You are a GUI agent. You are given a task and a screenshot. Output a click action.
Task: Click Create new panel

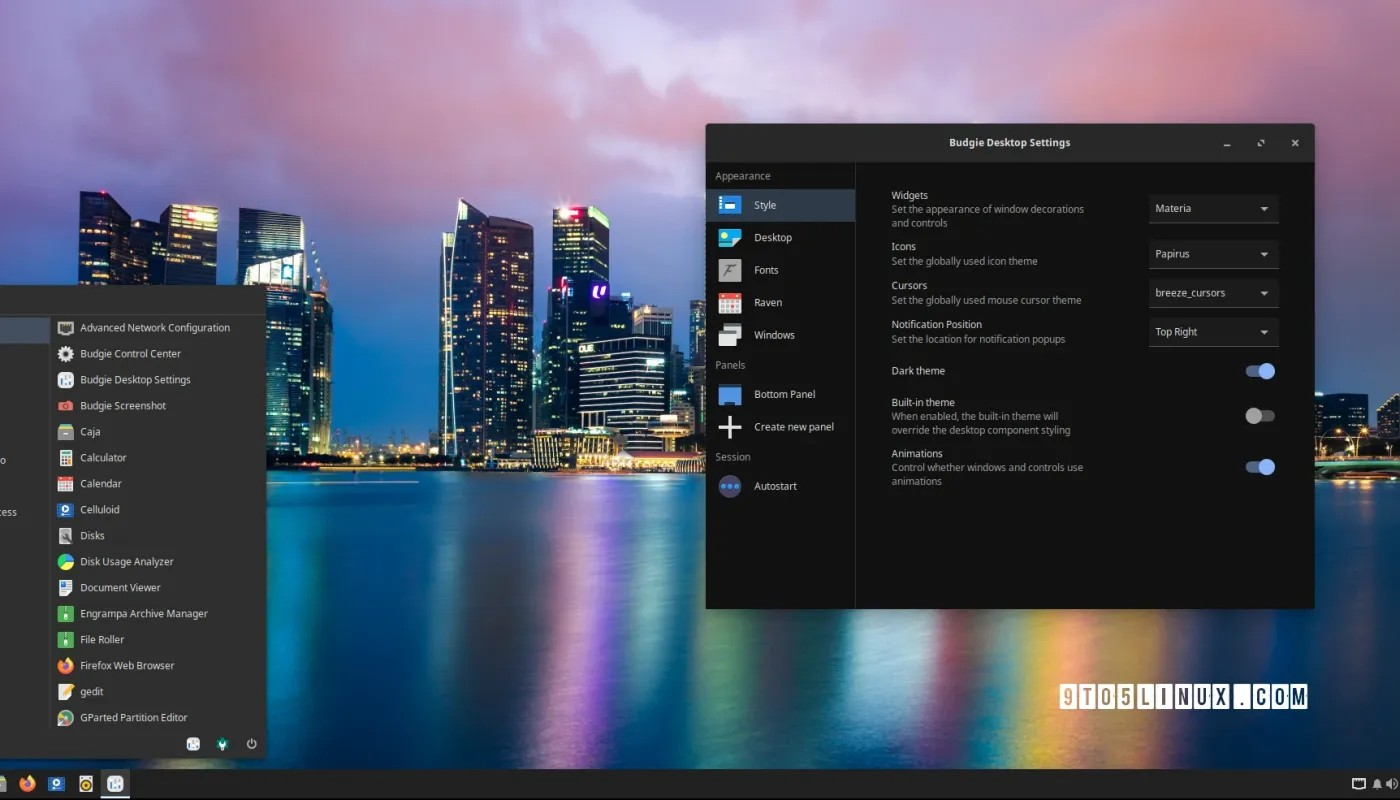coord(794,426)
